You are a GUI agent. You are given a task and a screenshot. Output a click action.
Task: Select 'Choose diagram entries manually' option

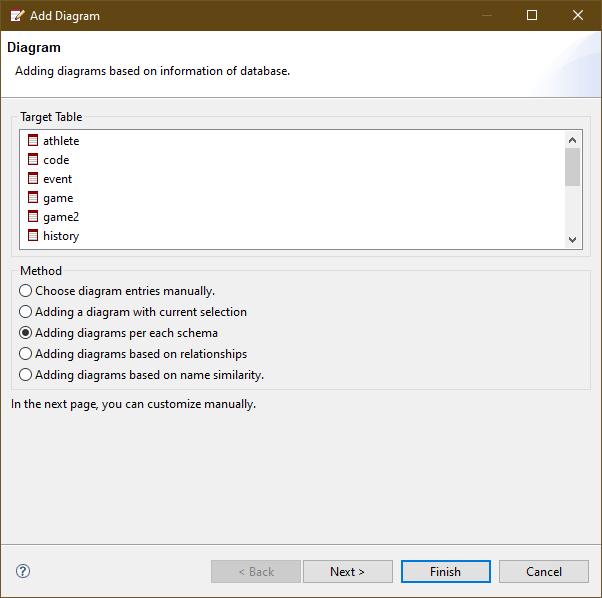pyautogui.click(x=26, y=291)
